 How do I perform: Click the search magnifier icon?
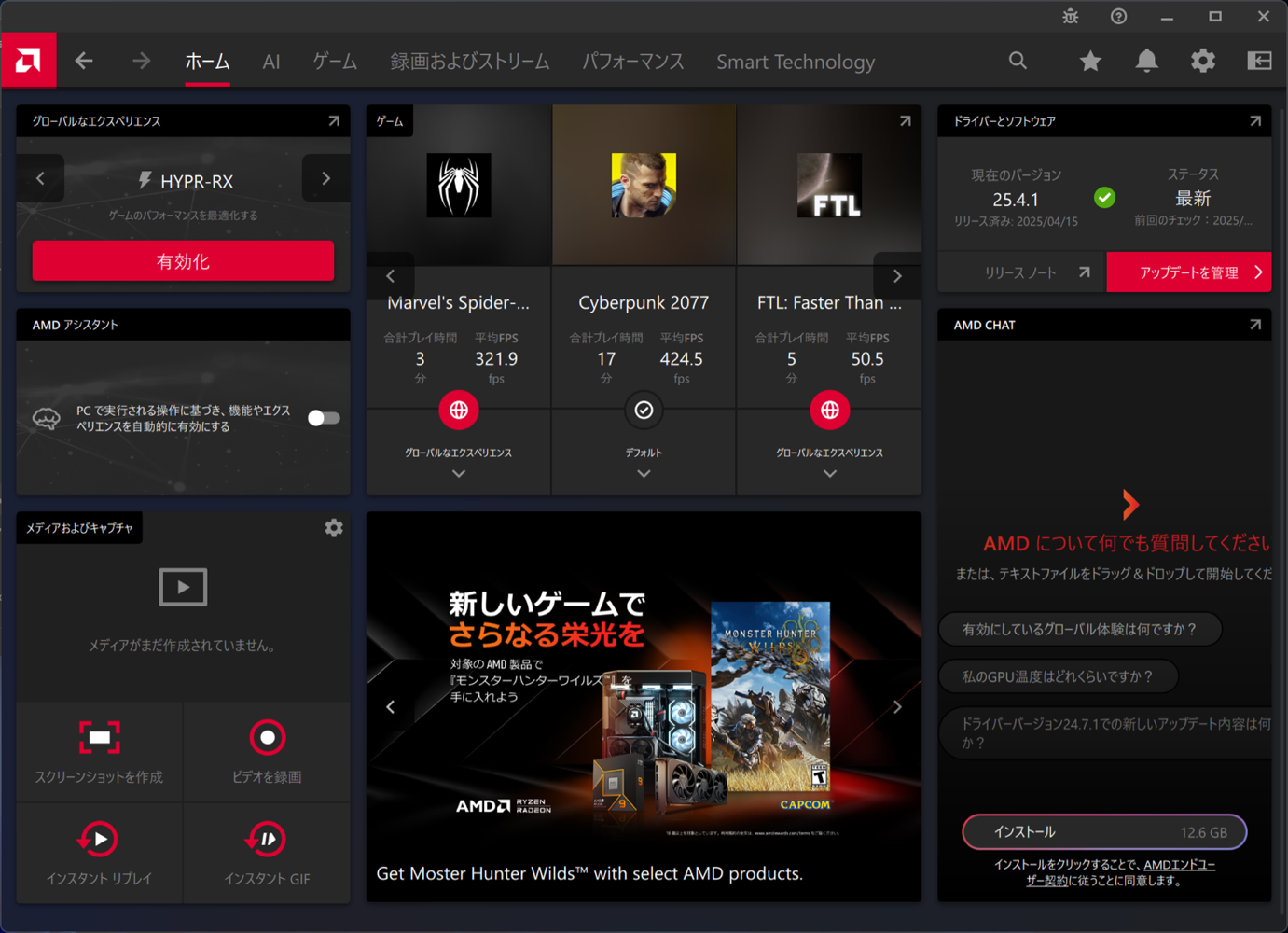pos(1018,62)
